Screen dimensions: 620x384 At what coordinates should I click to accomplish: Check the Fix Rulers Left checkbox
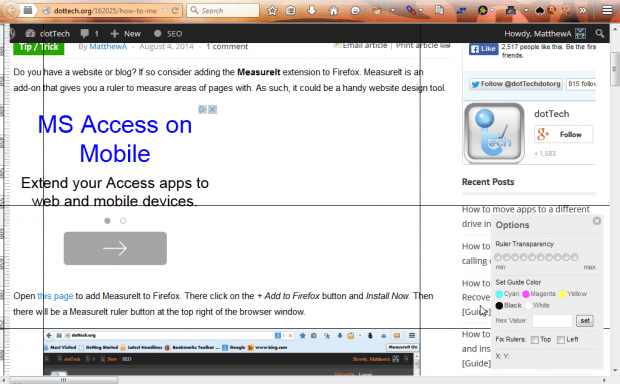[561, 340]
